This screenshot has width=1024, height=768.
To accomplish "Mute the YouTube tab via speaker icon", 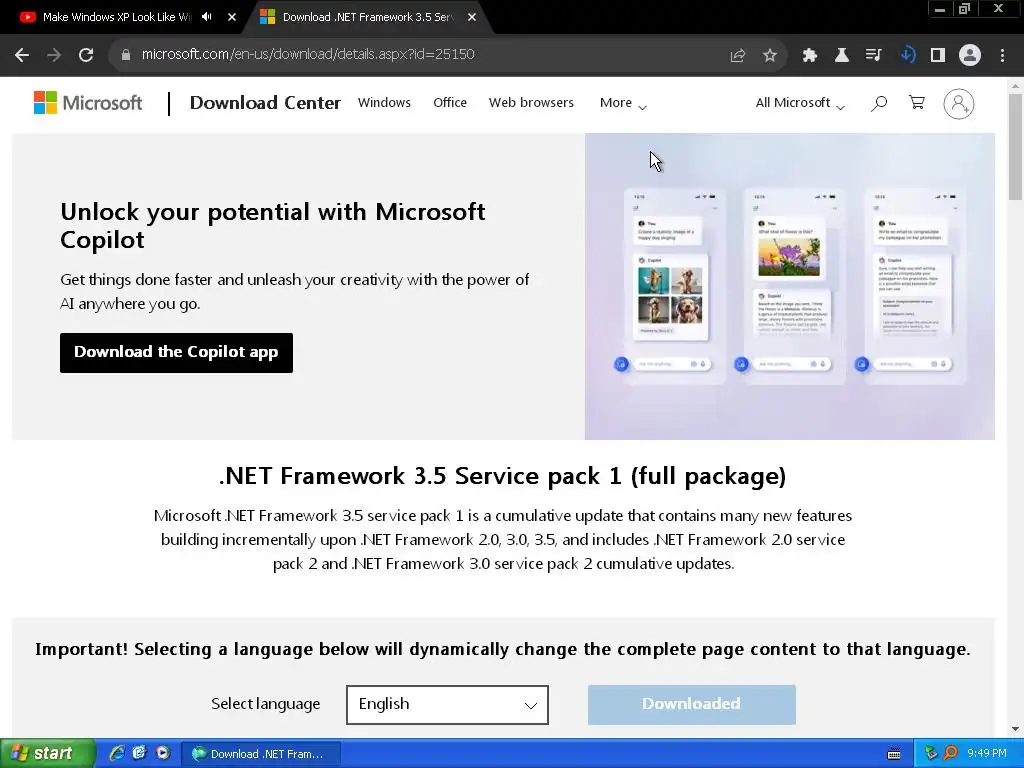I will click(x=206, y=17).
